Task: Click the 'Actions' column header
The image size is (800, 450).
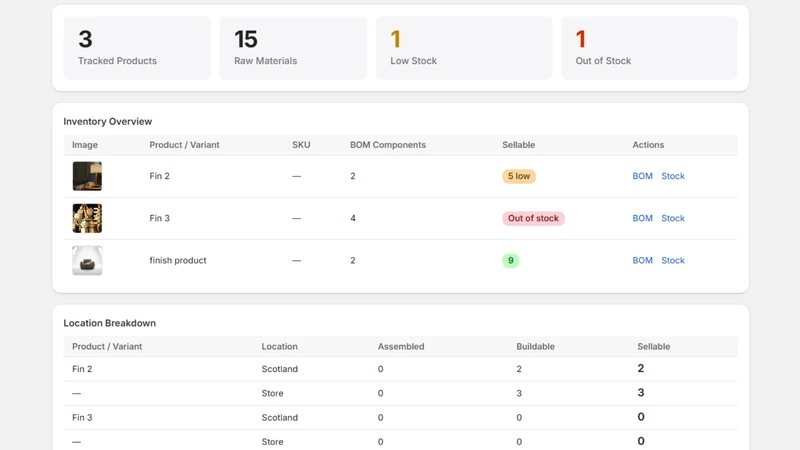Action: pos(648,145)
